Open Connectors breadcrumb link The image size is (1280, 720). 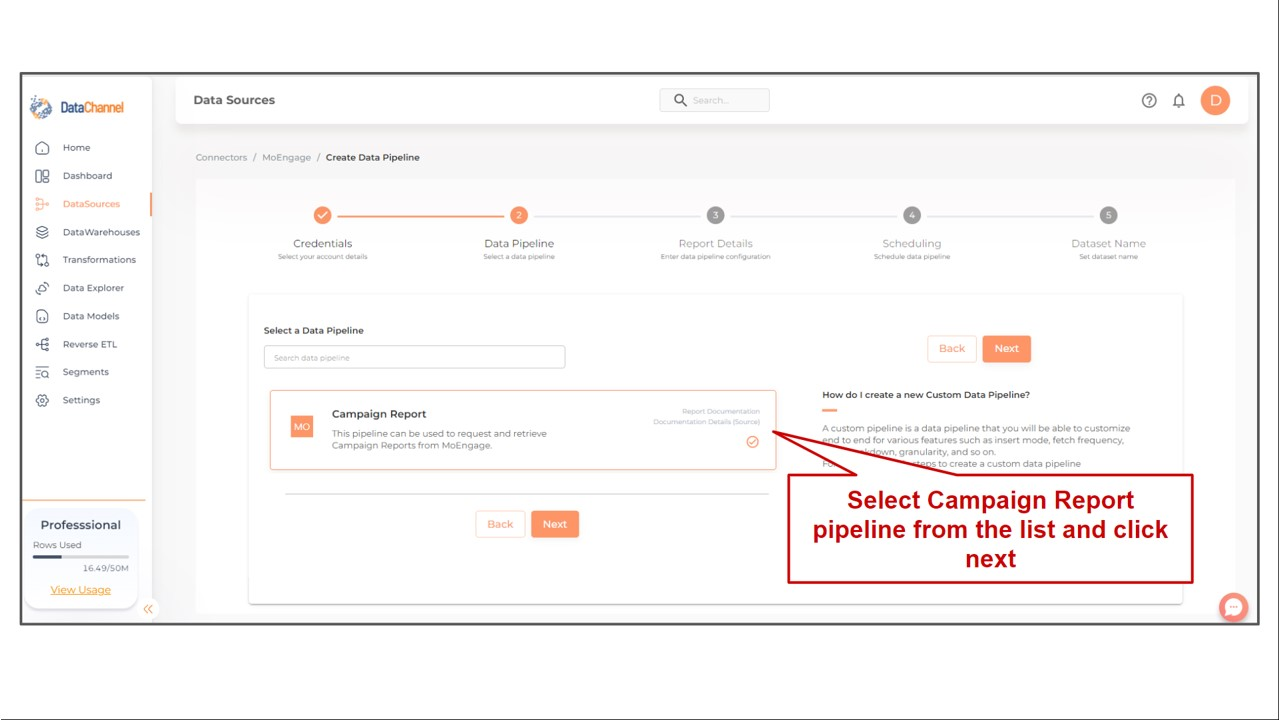click(x=221, y=157)
